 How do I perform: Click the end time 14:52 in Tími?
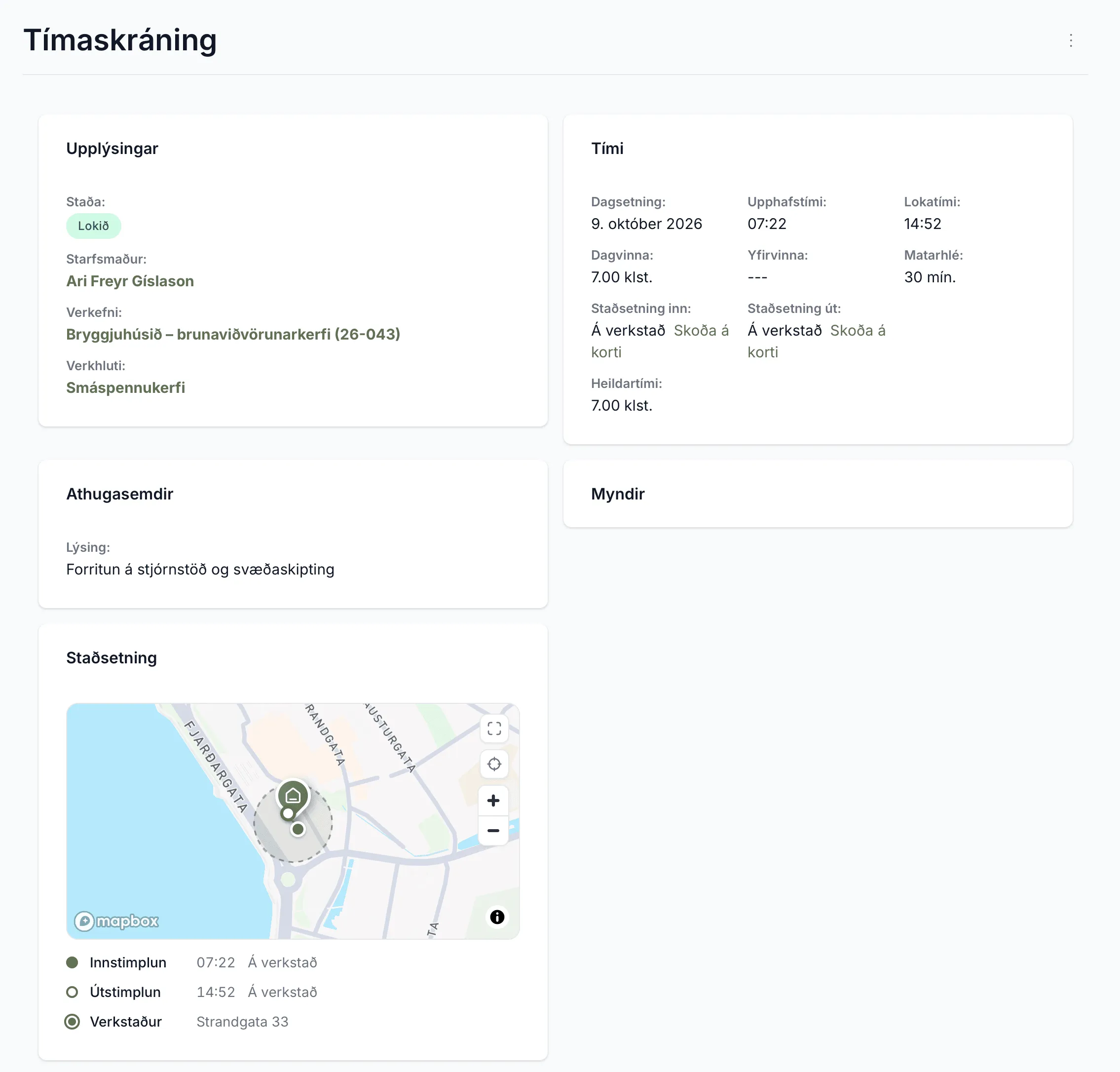click(x=922, y=224)
